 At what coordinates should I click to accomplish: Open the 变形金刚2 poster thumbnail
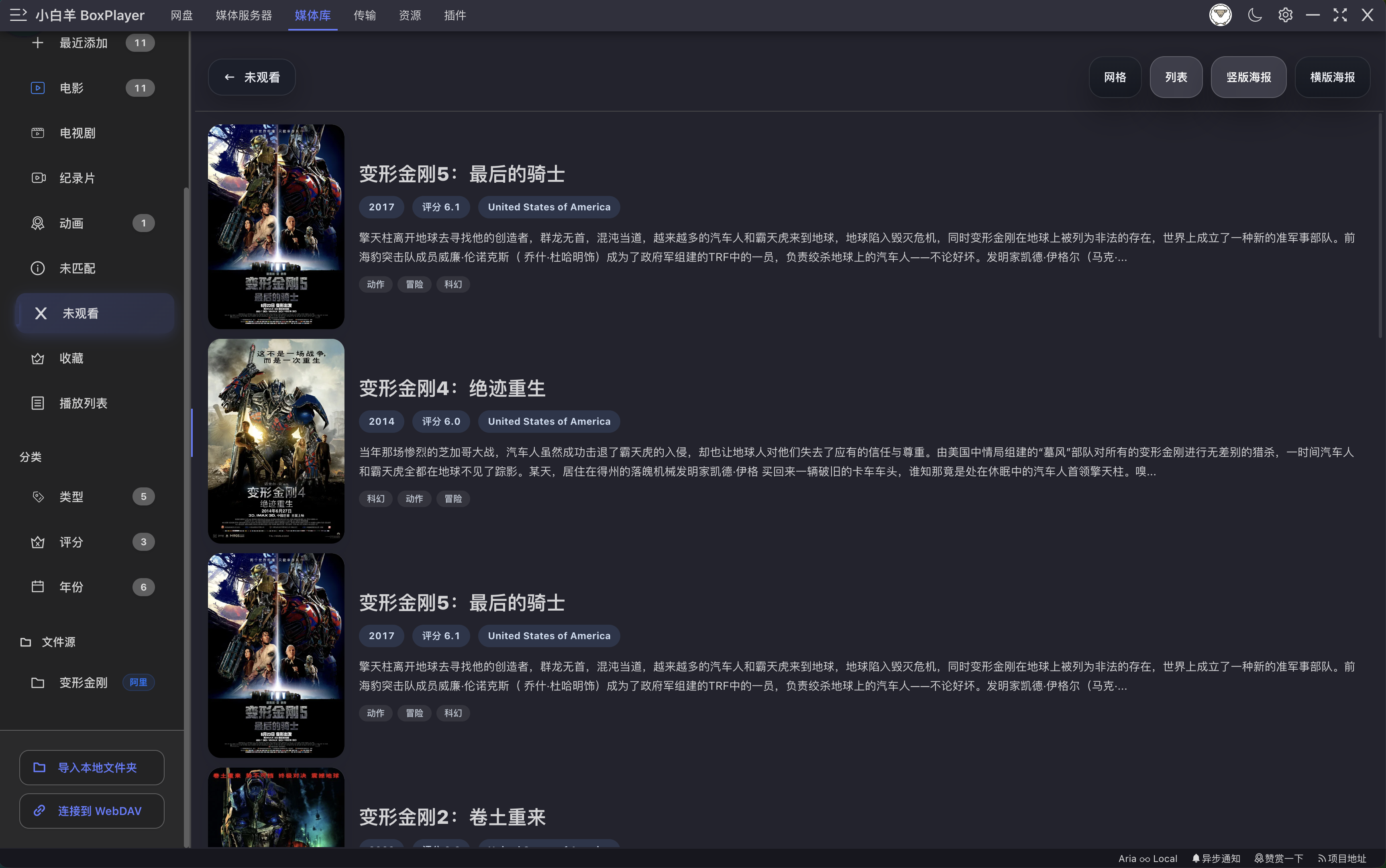(x=275, y=807)
